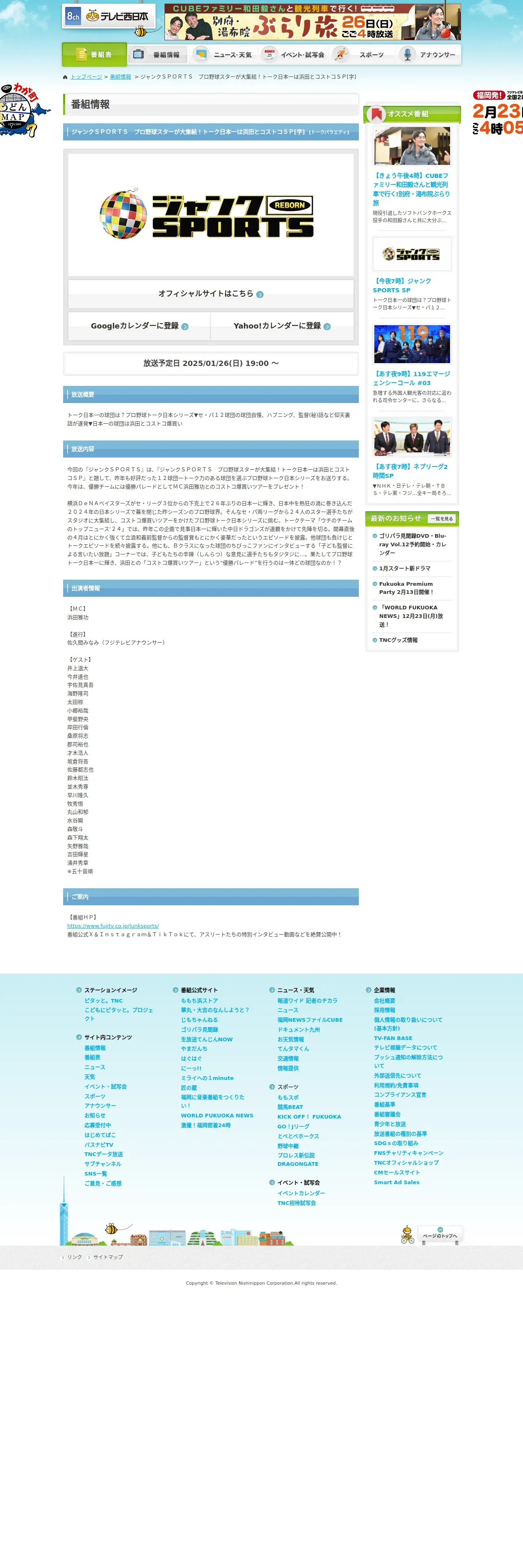
Task: Open SNS一覧 footer link
Action: (96, 1174)
